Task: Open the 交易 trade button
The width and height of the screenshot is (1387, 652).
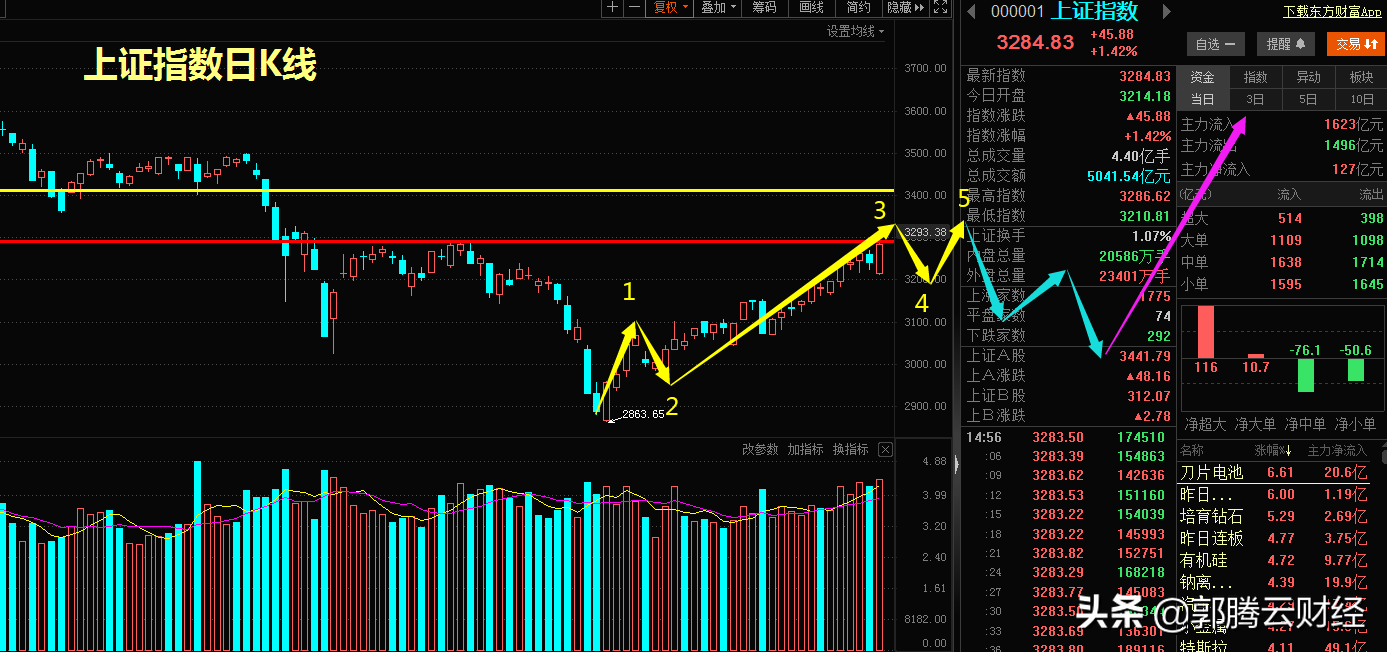Action: (x=1355, y=44)
